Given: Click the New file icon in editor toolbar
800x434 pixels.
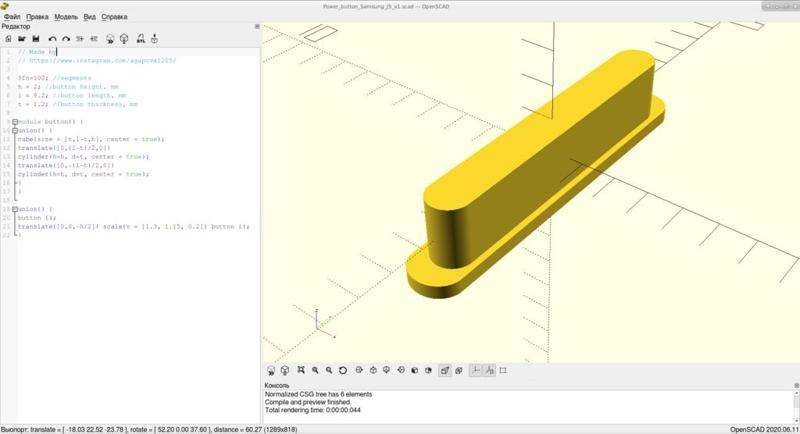Looking at the screenshot, I should tap(8, 39).
